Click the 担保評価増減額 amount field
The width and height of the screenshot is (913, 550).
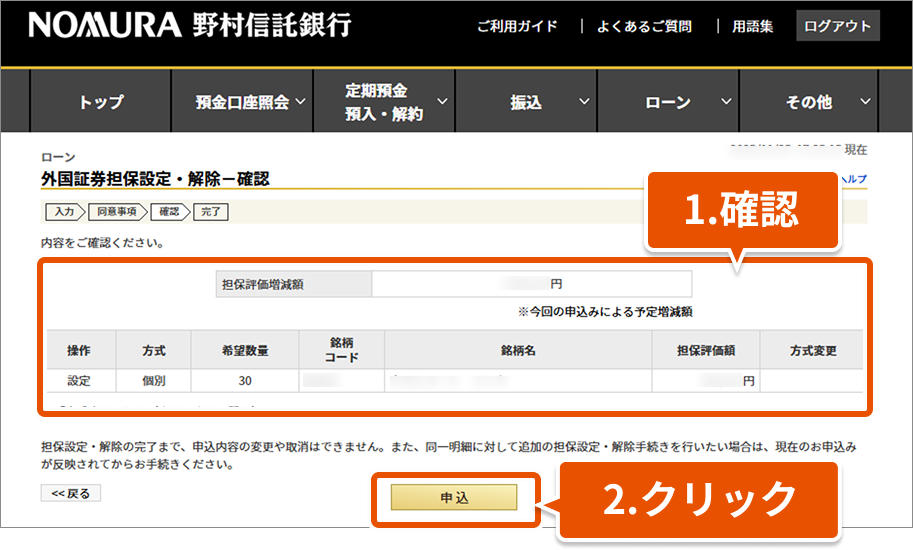point(530,284)
